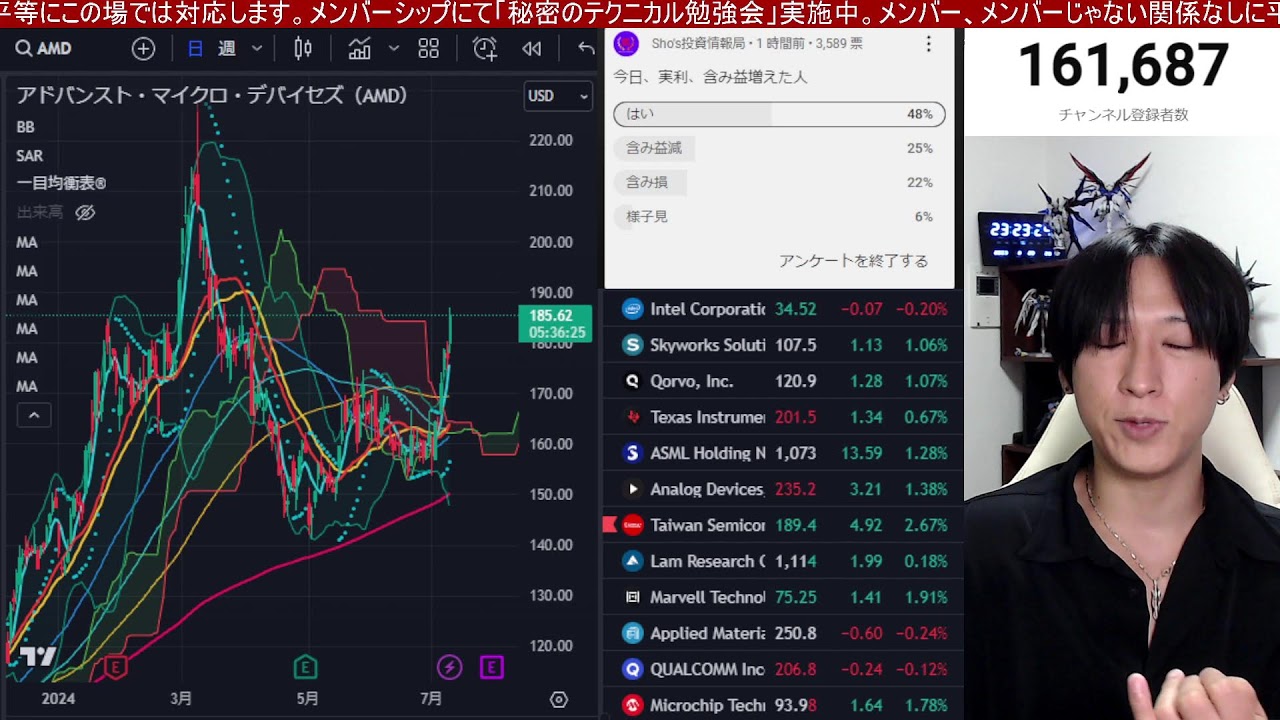Click the QUALCOMM Inc logo icon
This screenshot has width=1280, height=720.
pyautogui.click(x=632, y=669)
